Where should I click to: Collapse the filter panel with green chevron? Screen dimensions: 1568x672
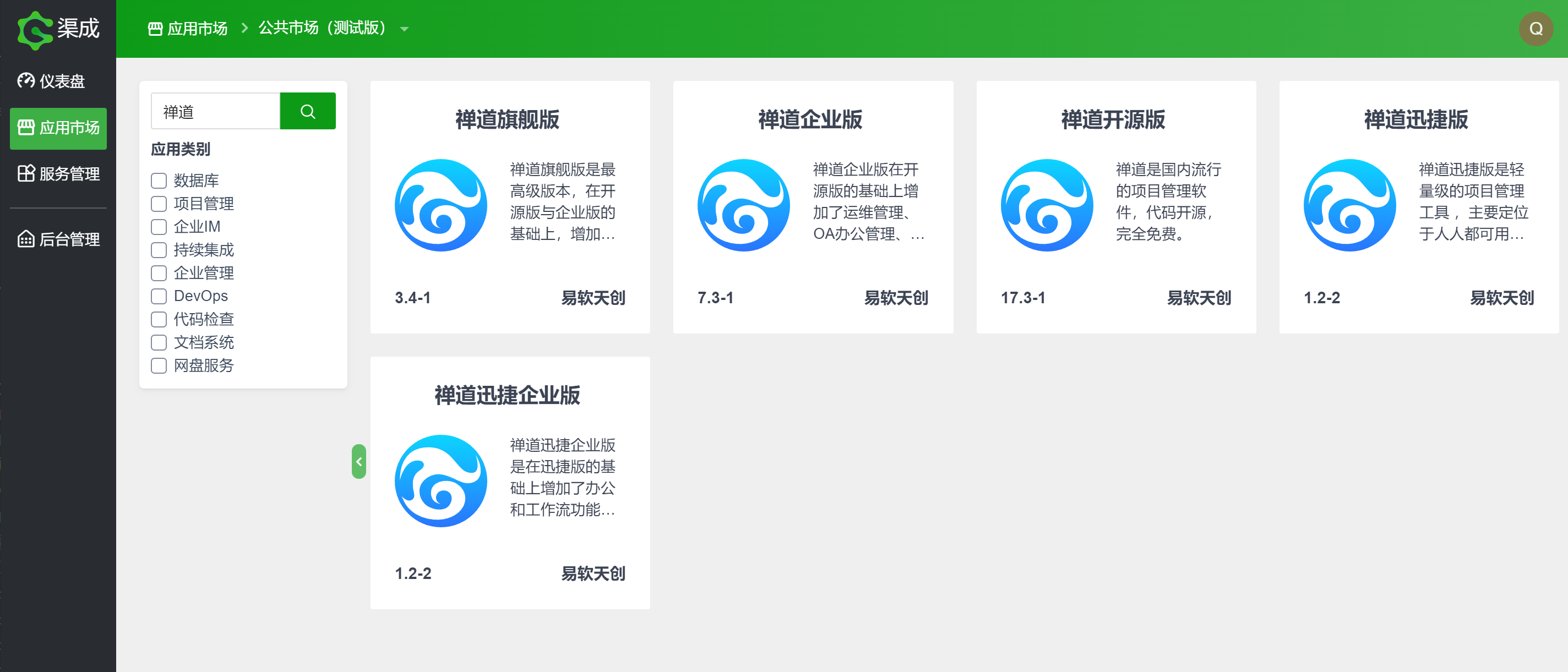pos(358,461)
